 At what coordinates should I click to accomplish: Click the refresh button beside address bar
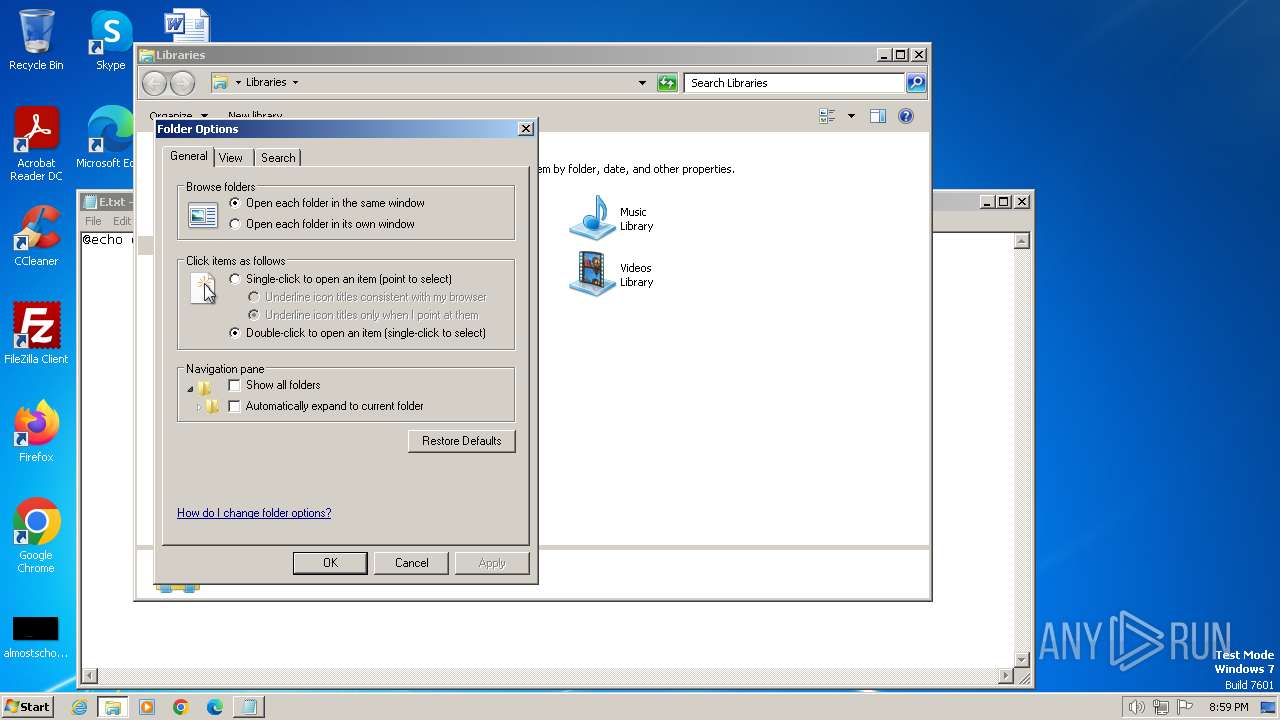(667, 83)
